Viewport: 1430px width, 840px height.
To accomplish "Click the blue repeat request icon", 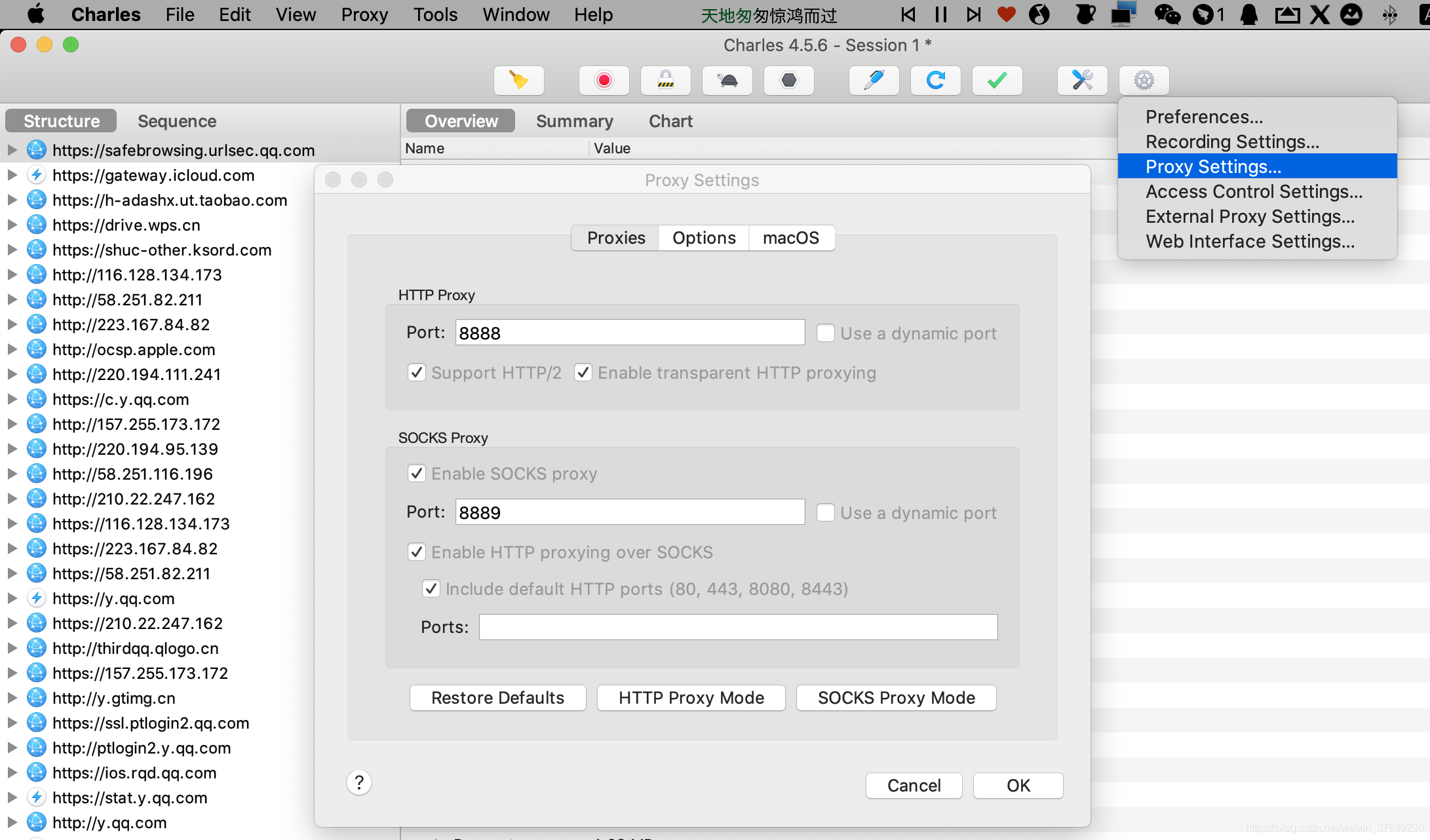I will (935, 81).
